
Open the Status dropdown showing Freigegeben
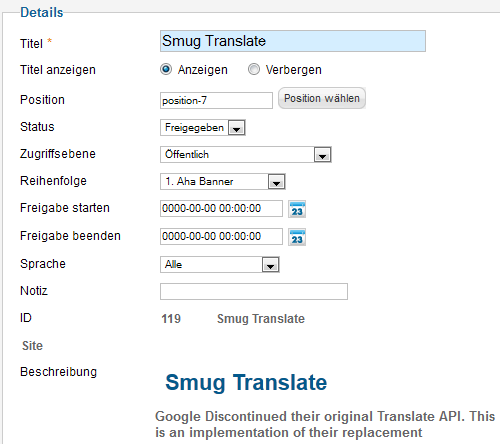pos(203,128)
